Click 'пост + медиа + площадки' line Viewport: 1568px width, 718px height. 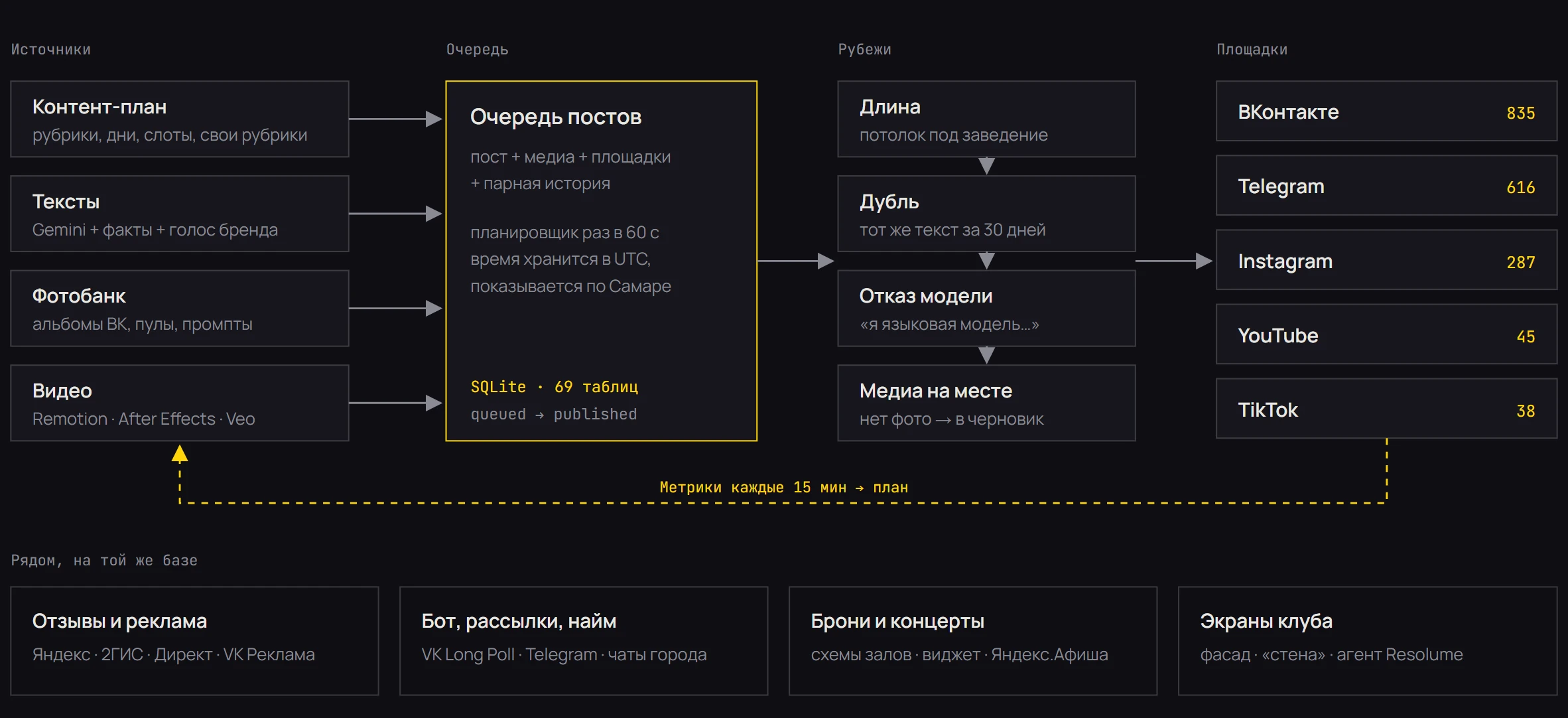[570, 157]
